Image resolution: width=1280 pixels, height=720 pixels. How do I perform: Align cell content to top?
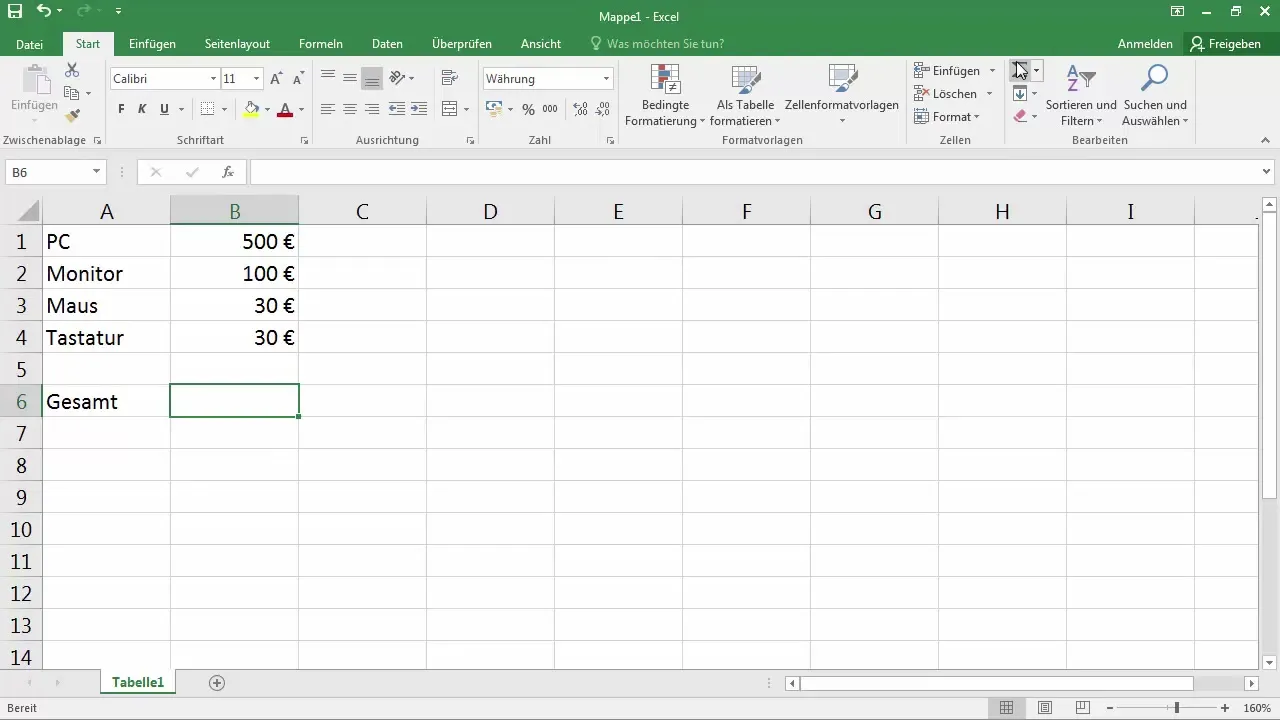click(x=328, y=78)
